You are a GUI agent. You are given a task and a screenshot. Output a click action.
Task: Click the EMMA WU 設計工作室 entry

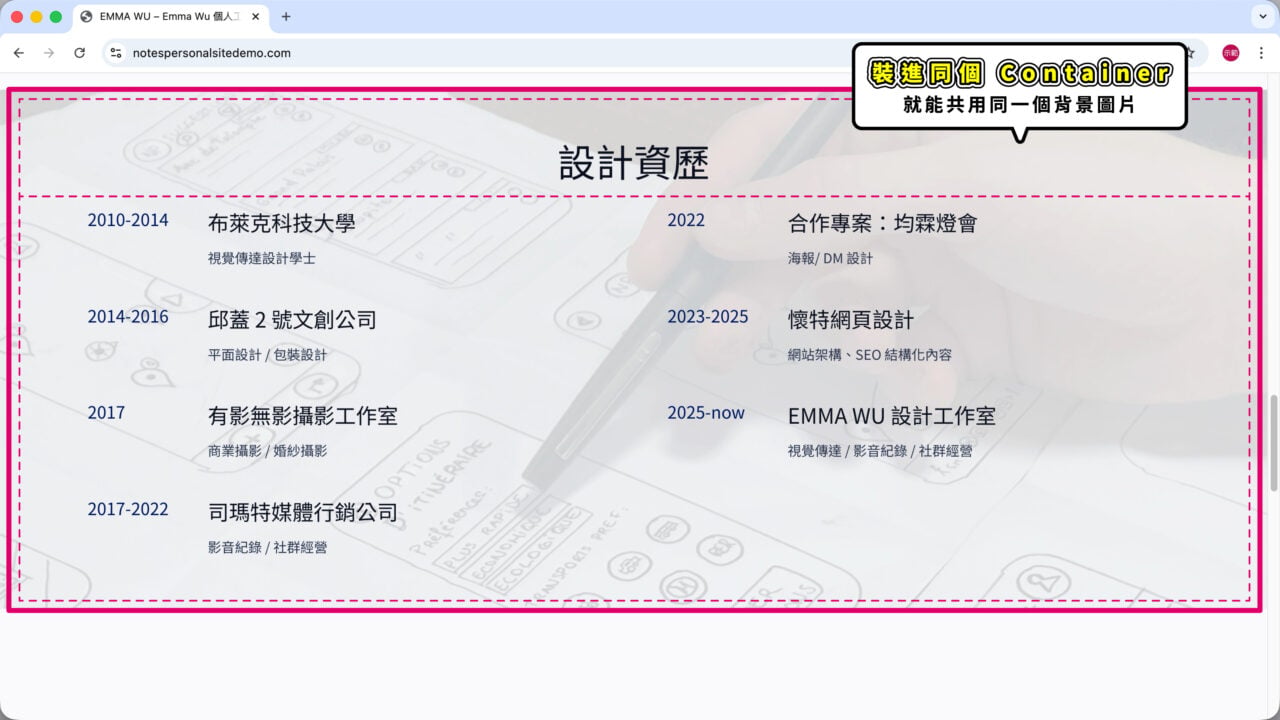[x=892, y=416]
